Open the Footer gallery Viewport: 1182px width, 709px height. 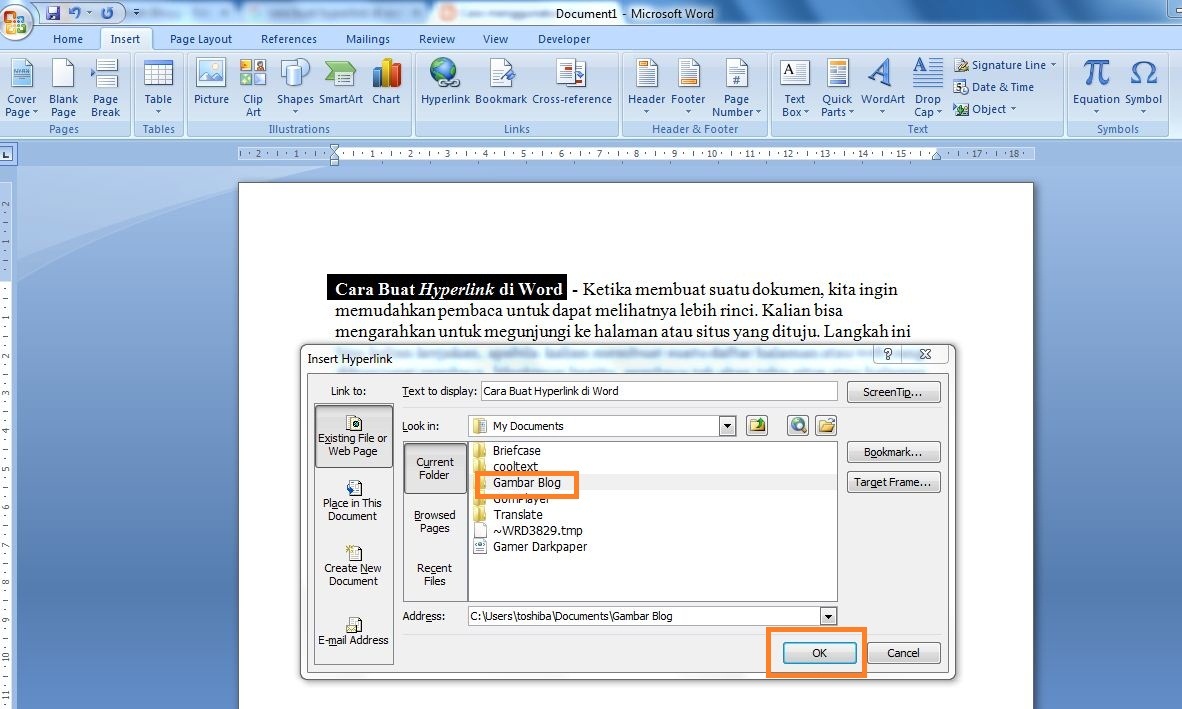tap(688, 87)
